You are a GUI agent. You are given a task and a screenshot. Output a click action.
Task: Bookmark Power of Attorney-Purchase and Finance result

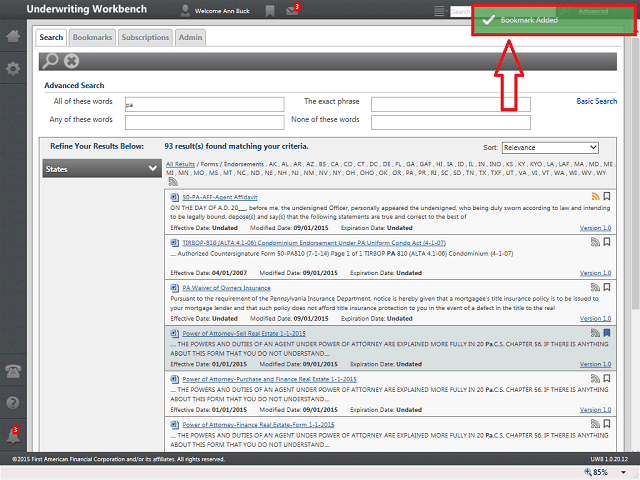click(x=607, y=378)
